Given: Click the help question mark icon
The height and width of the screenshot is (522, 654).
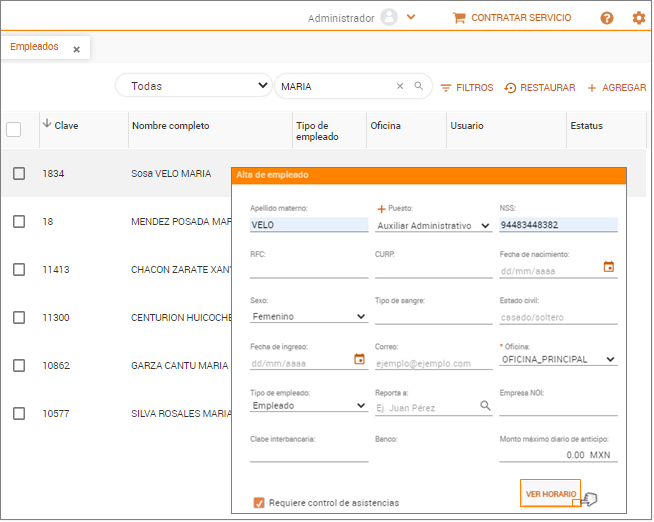Looking at the screenshot, I should coord(607,18).
